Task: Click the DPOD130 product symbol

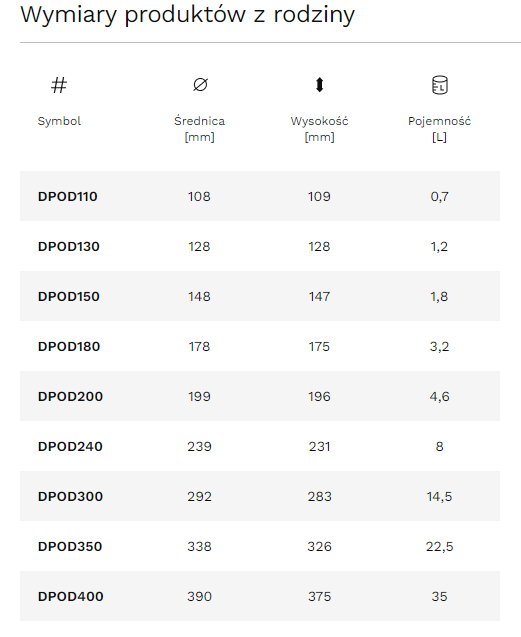Action: (x=69, y=247)
